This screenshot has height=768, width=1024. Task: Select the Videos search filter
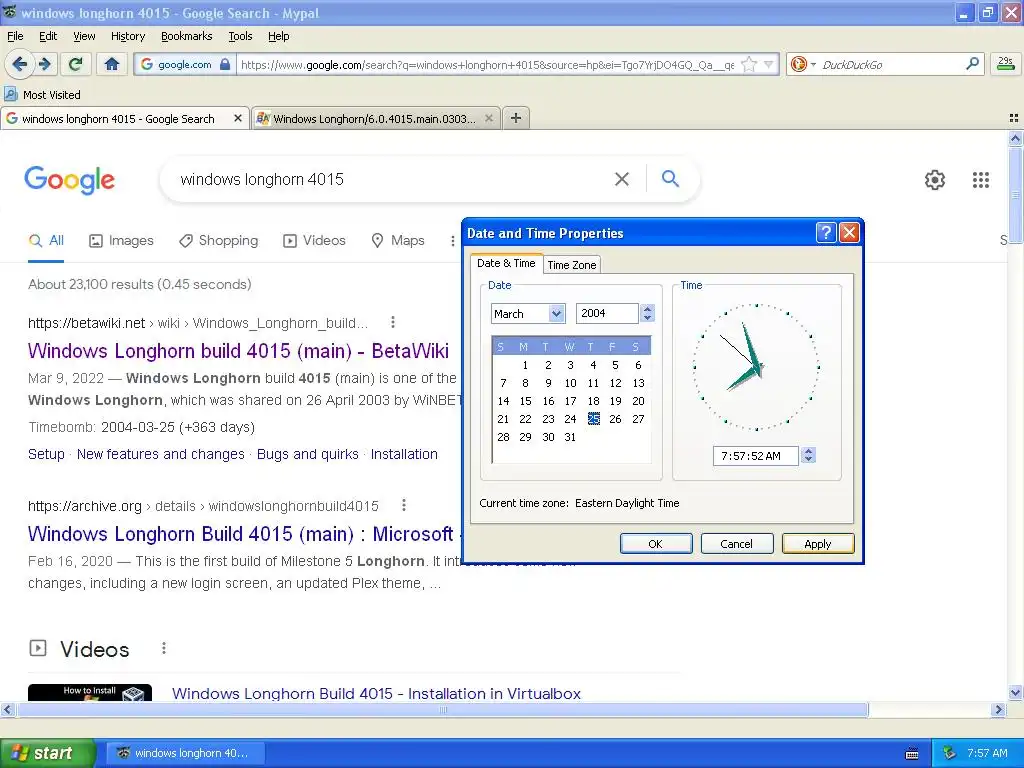click(314, 240)
